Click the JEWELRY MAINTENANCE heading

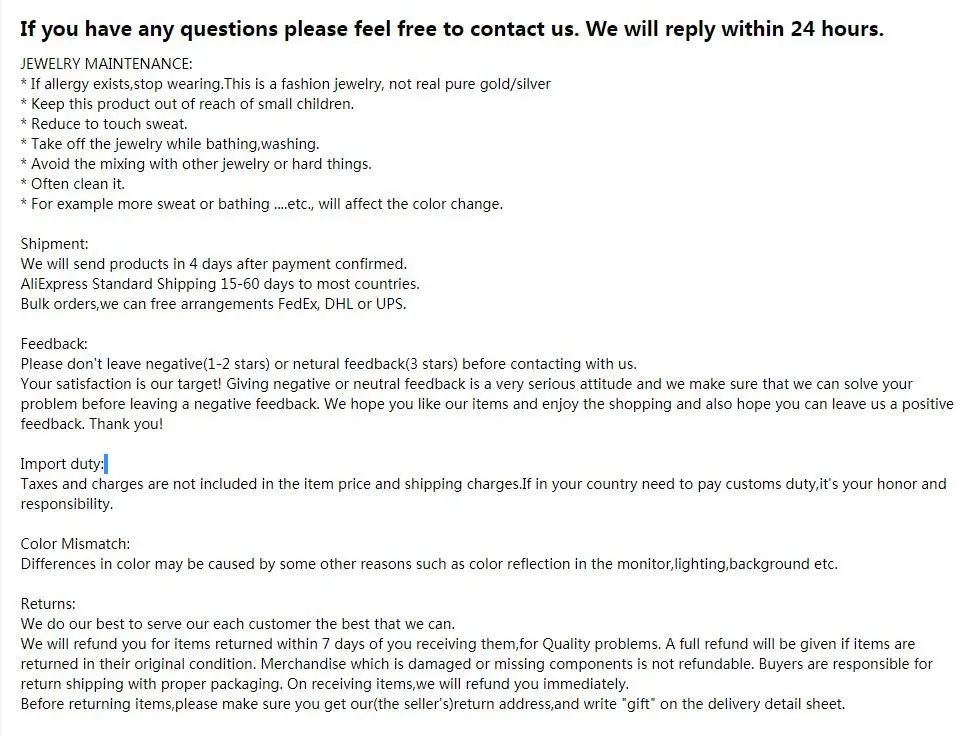click(x=107, y=64)
